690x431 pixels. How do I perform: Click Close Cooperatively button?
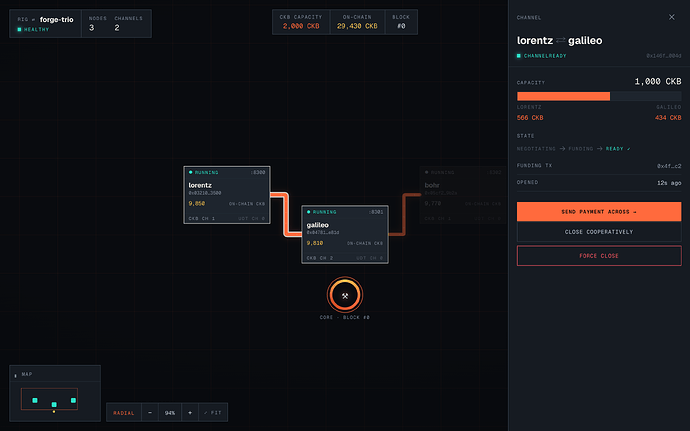(599, 232)
